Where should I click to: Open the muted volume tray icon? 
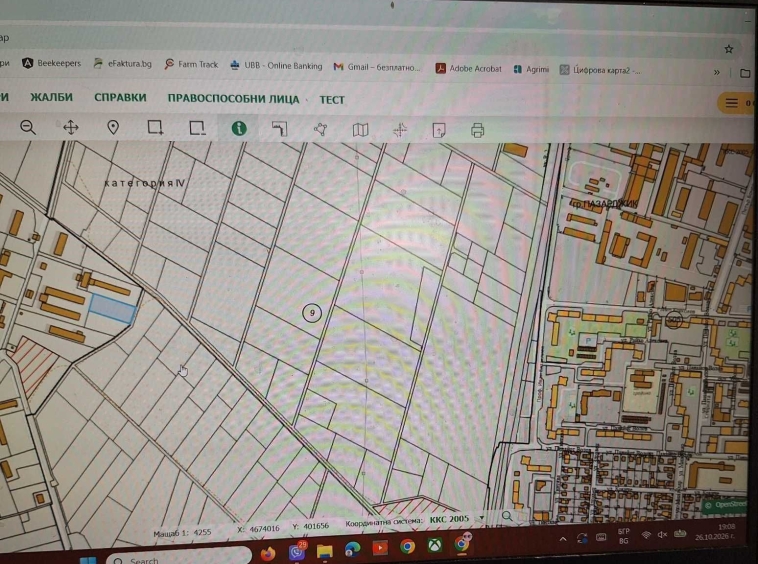tap(662, 534)
